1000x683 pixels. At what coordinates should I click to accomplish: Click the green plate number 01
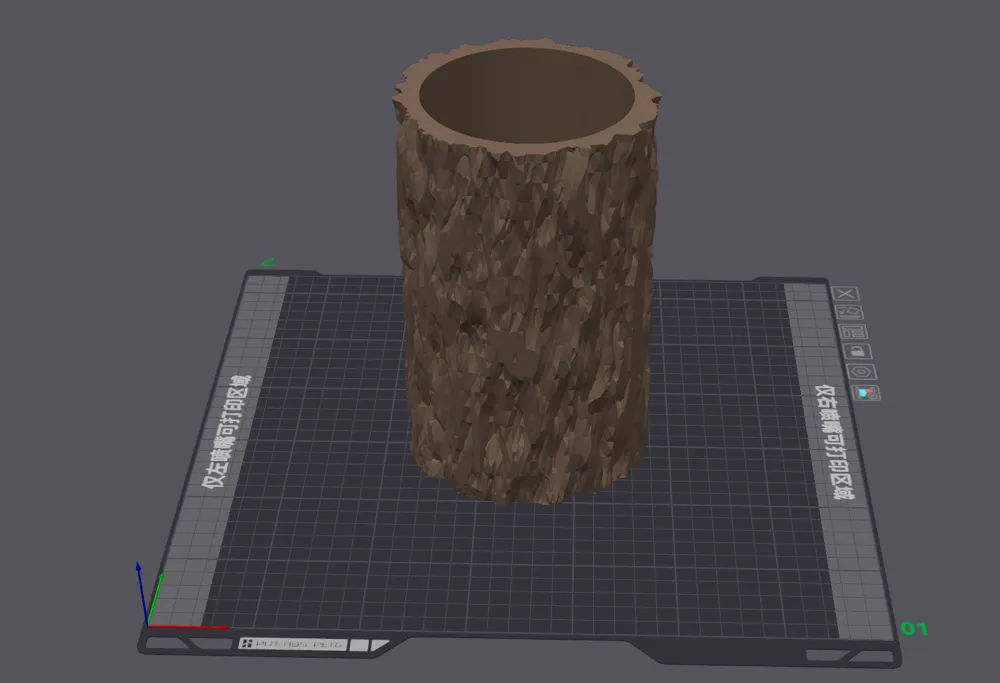[913, 629]
